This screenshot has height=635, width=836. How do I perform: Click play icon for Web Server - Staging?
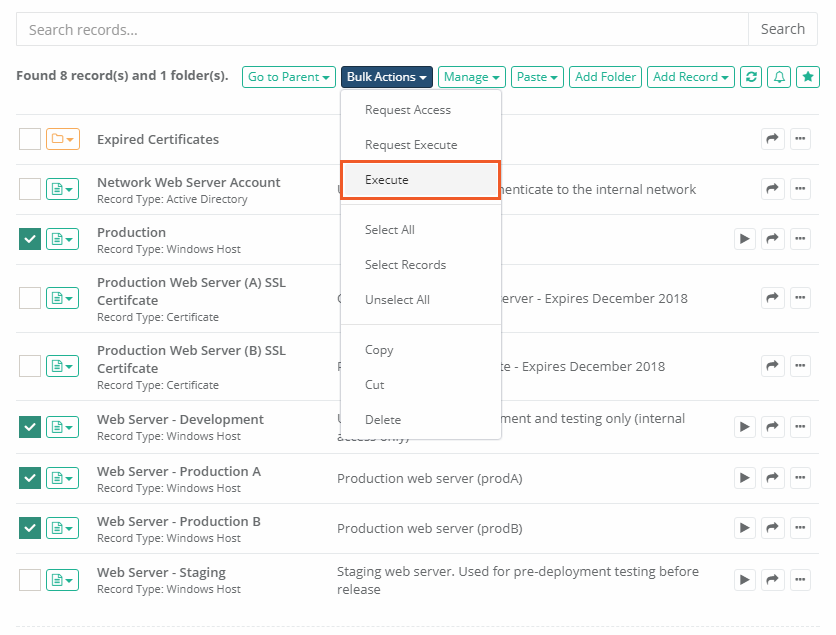(744, 579)
